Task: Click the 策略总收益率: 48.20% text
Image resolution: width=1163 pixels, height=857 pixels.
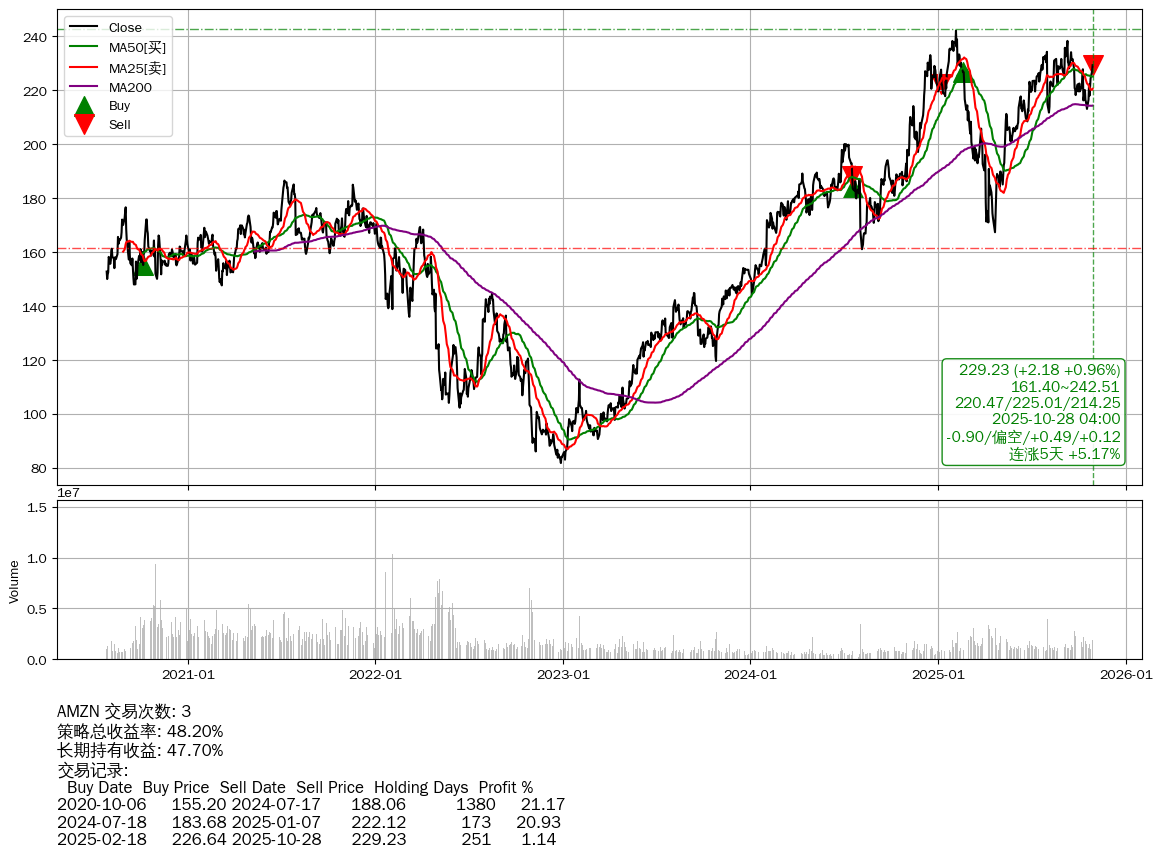Action: coord(140,731)
